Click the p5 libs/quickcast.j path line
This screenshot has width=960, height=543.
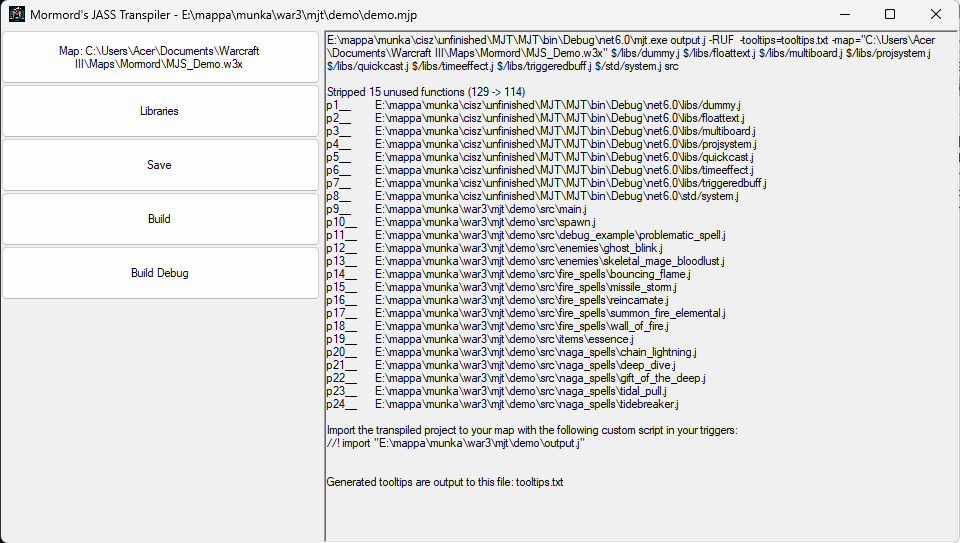[540, 157]
